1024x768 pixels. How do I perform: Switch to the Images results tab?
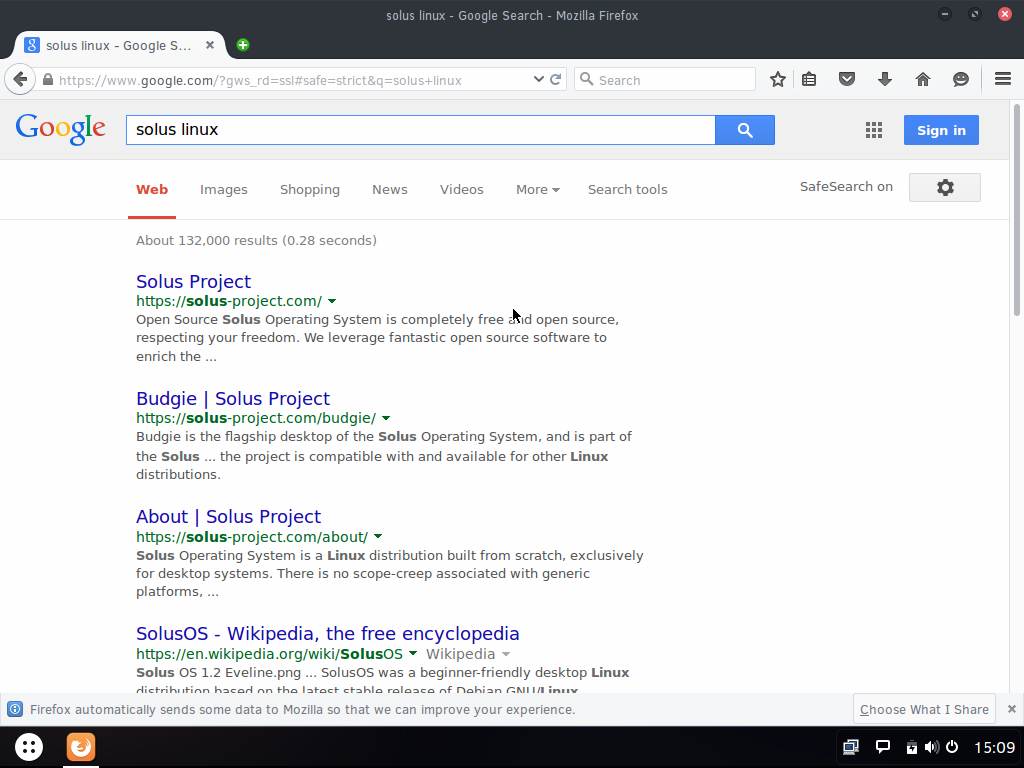tap(223, 189)
